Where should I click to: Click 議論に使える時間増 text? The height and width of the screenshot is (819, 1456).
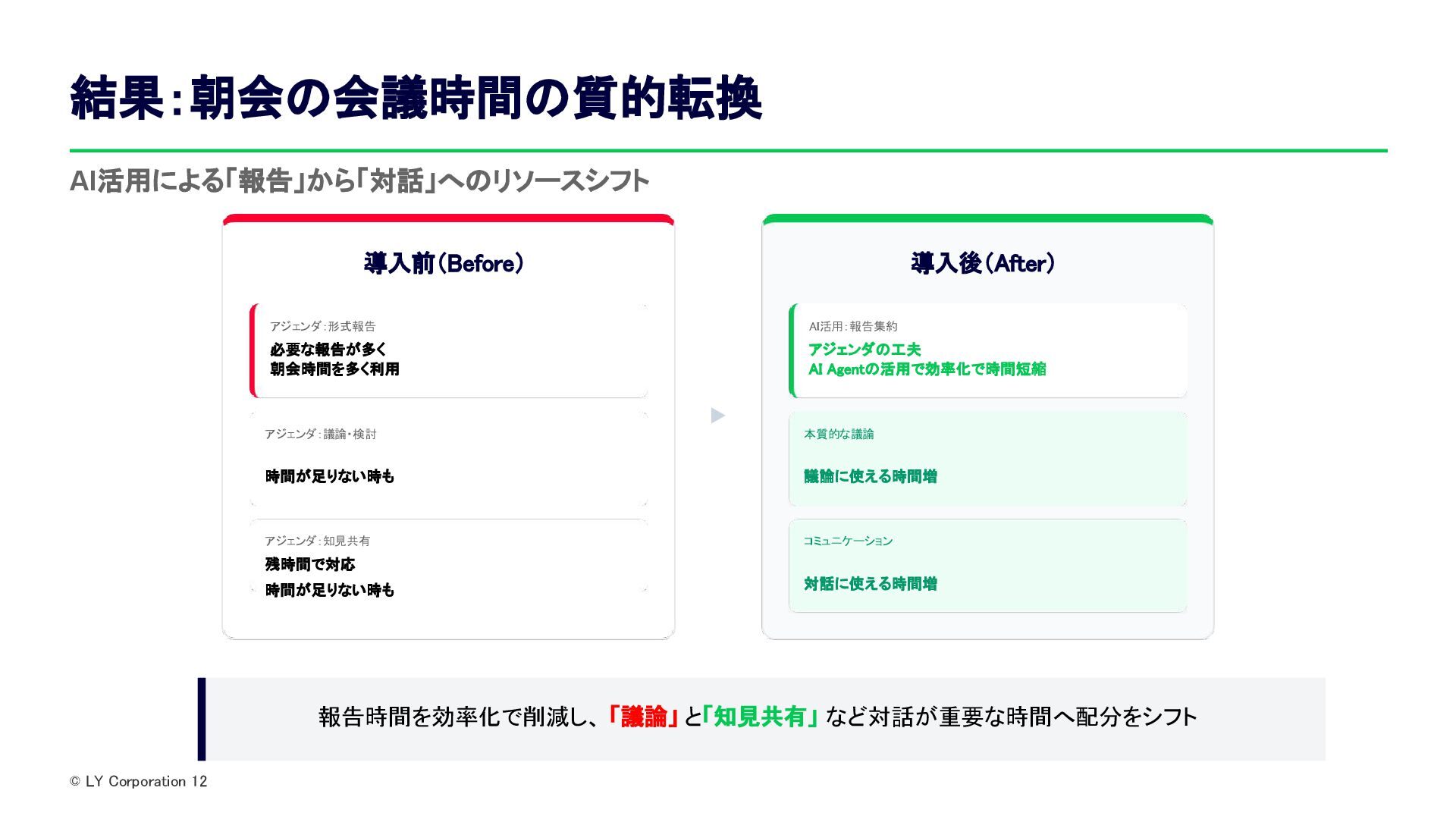pos(871,476)
